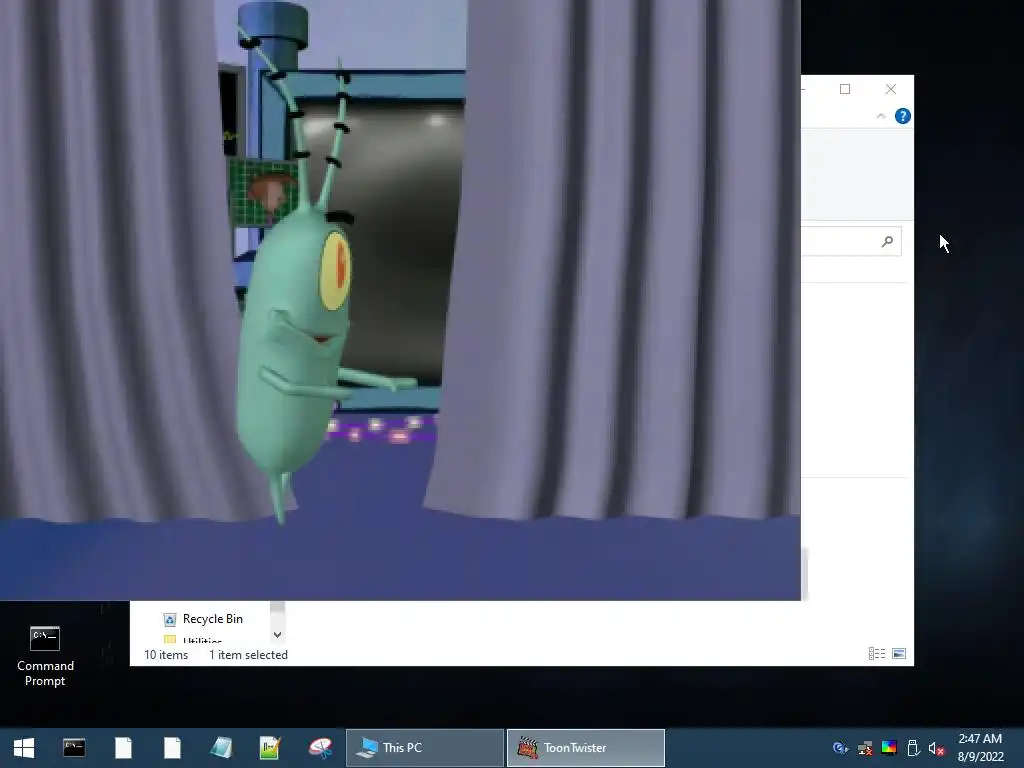The width and height of the screenshot is (1024, 768).
Task: Launch Command Prompt from the taskbar
Action: click(74, 748)
